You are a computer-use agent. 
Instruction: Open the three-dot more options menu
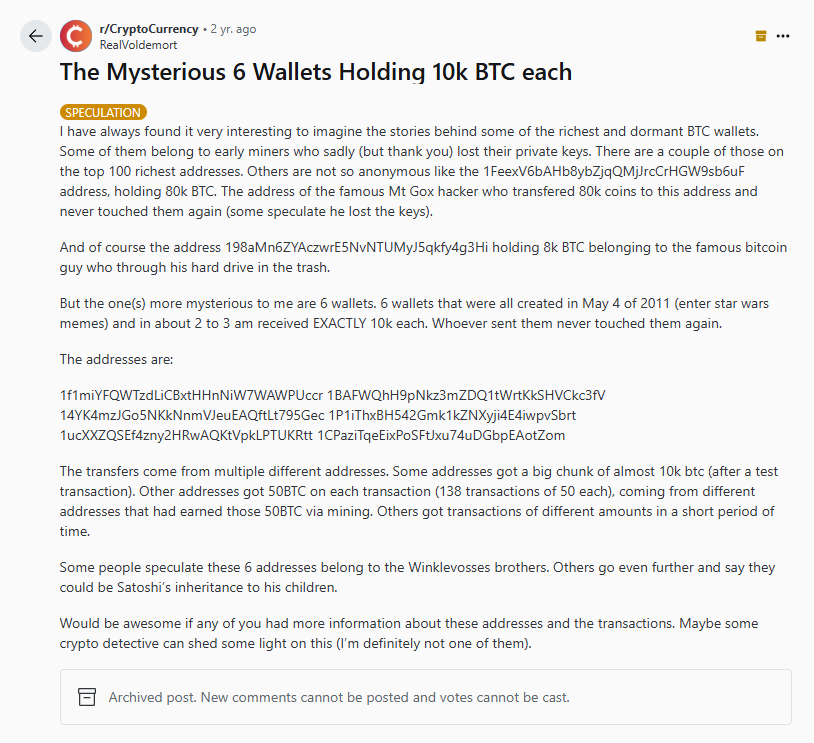[x=783, y=36]
